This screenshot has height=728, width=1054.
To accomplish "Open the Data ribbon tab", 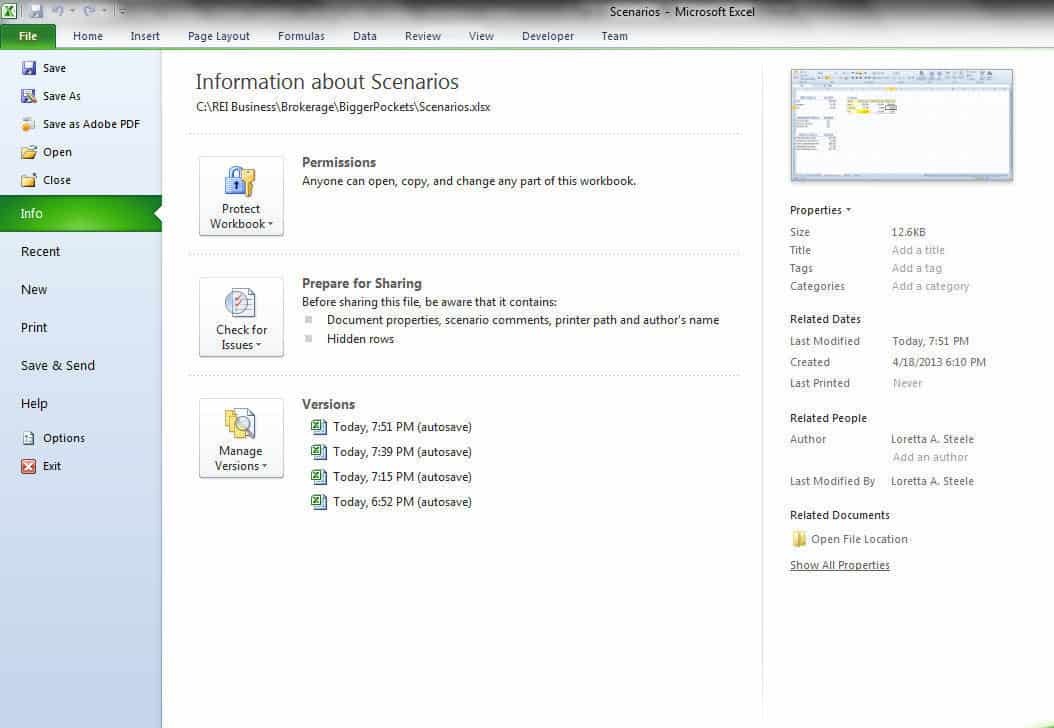I will pyautogui.click(x=365, y=36).
